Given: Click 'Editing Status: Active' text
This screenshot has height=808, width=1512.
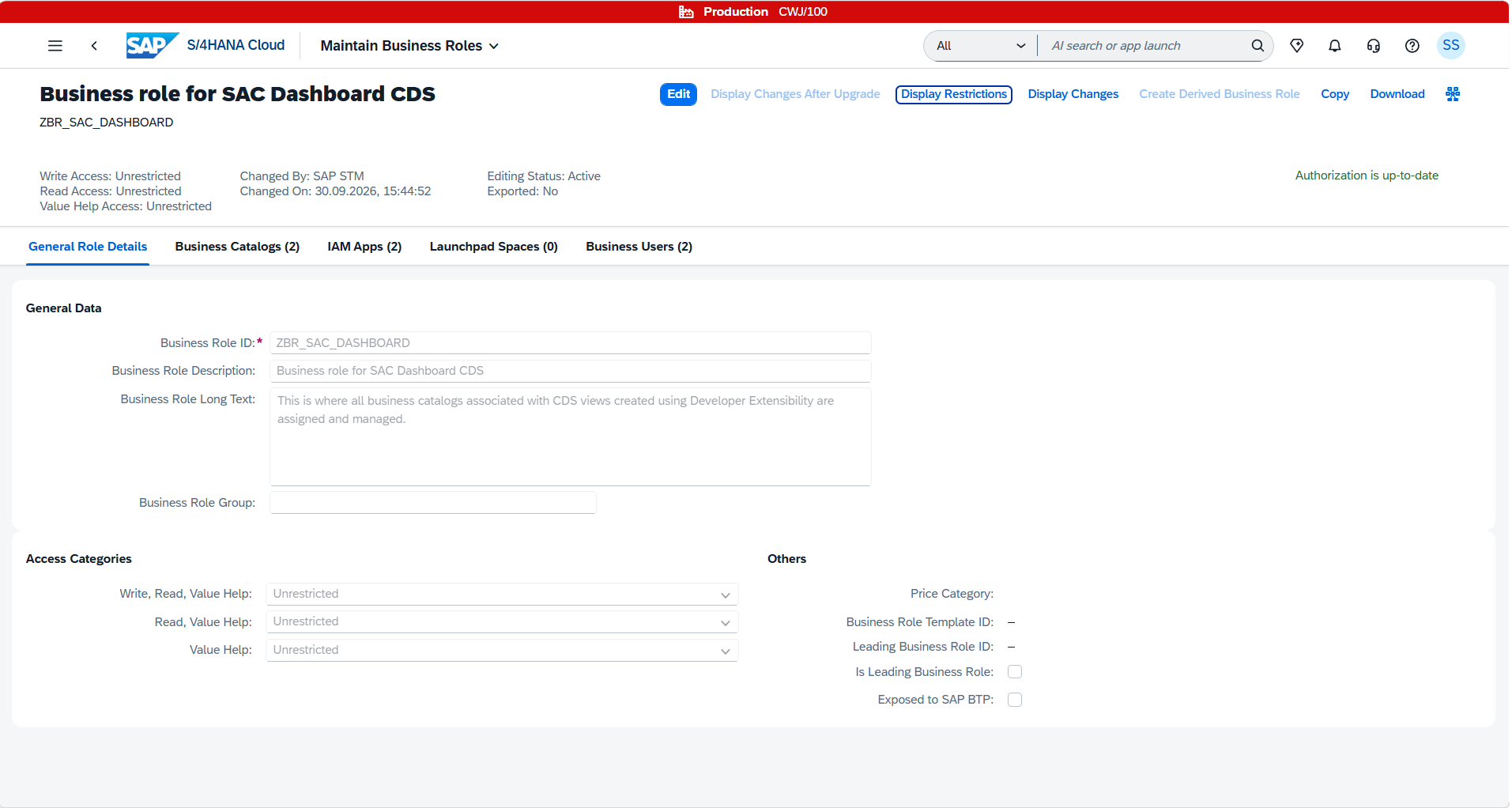Looking at the screenshot, I should [x=544, y=176].
